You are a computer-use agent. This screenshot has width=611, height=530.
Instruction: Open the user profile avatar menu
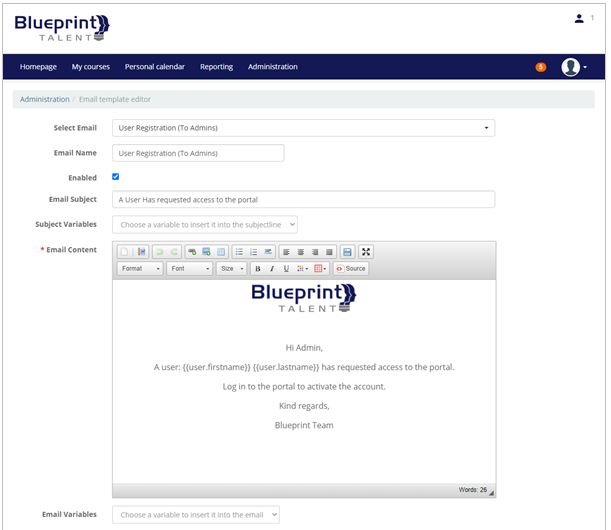(x=573, y=67)
